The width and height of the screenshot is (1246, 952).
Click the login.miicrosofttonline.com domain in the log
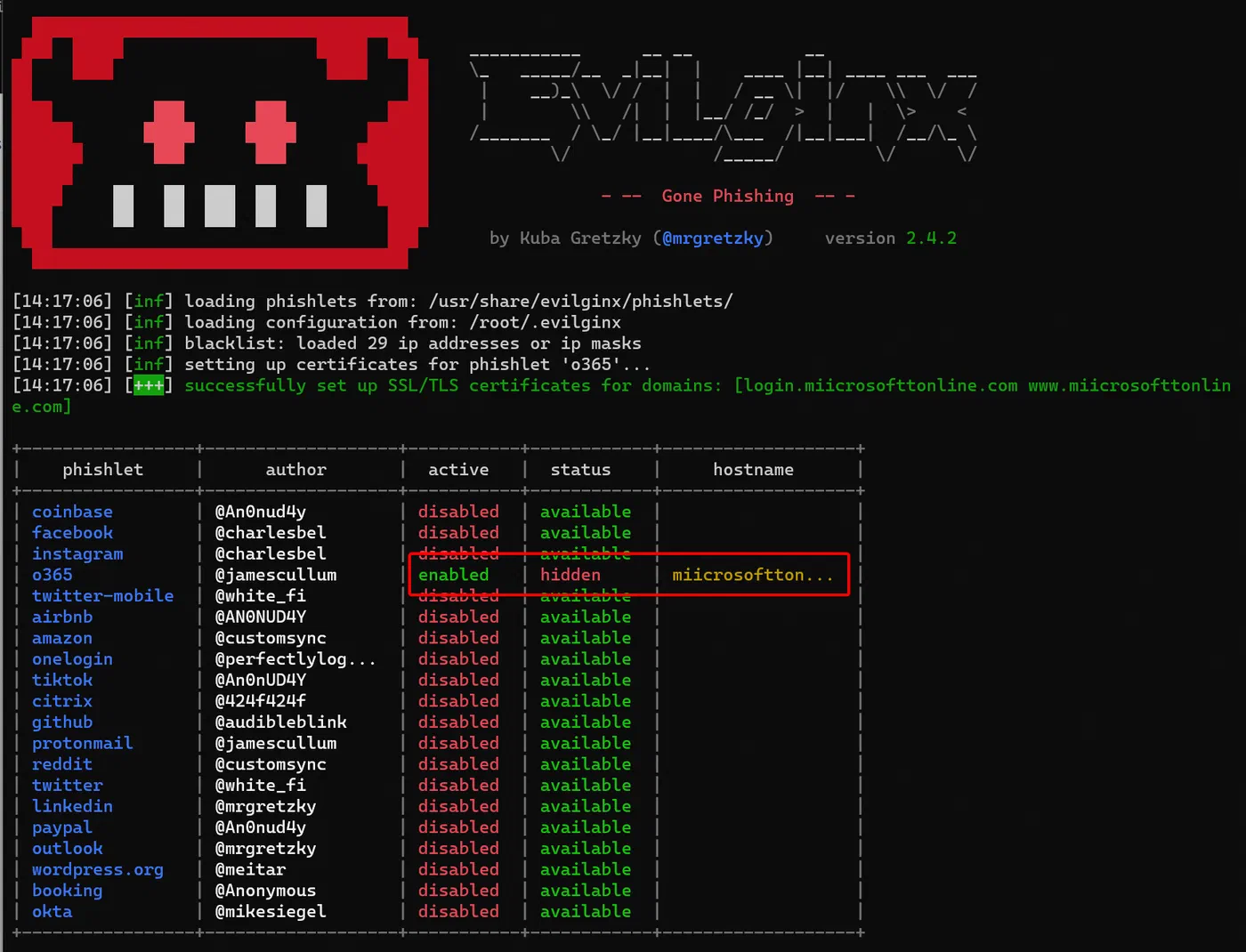880,386
